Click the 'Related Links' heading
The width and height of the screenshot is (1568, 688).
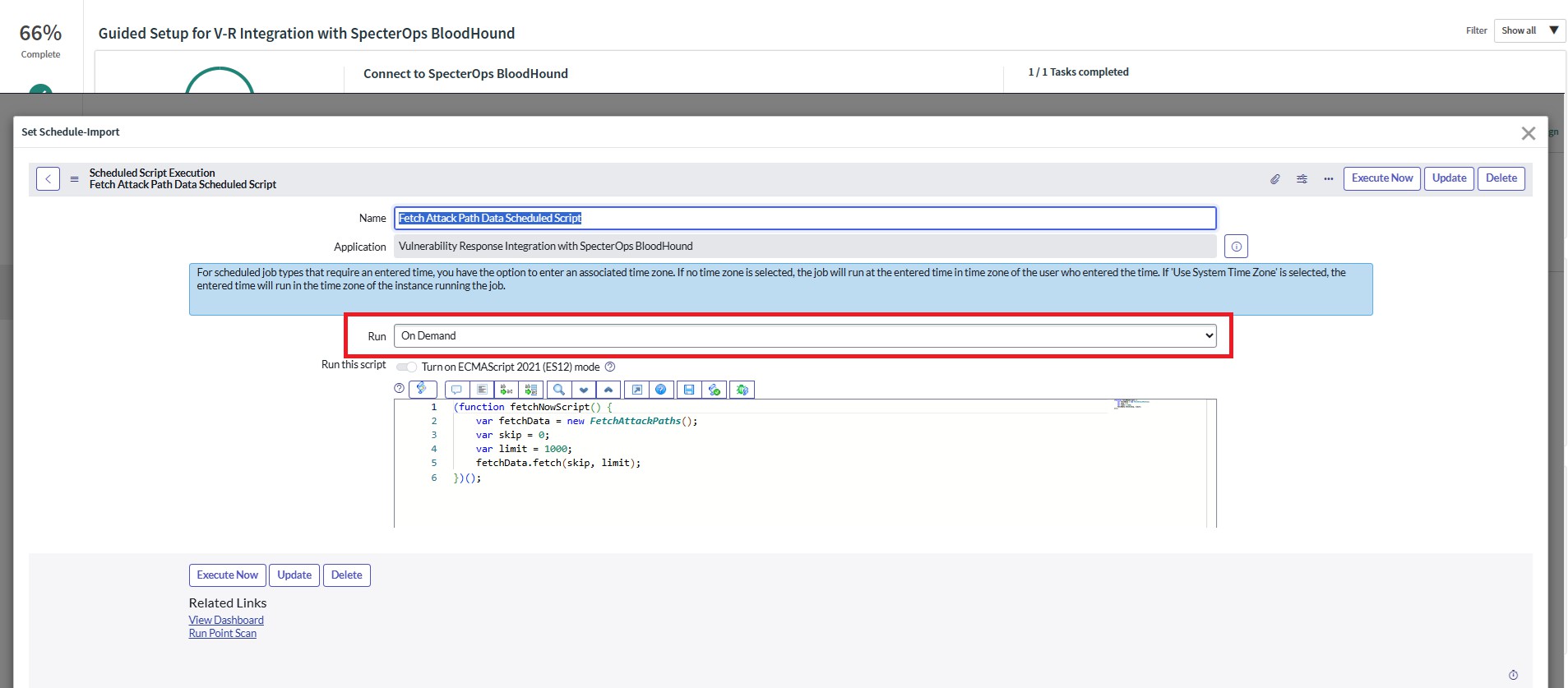tap(228, 603)
